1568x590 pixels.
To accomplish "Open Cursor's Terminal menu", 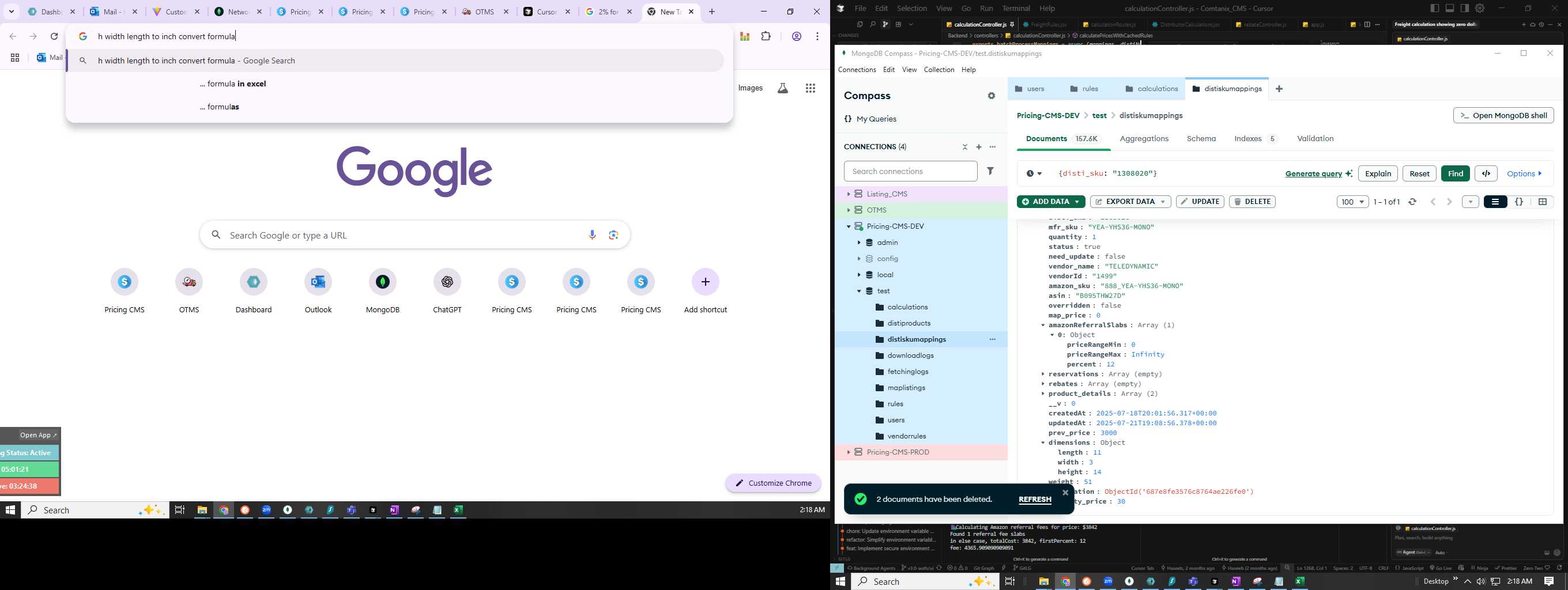I will (1016, 9).
